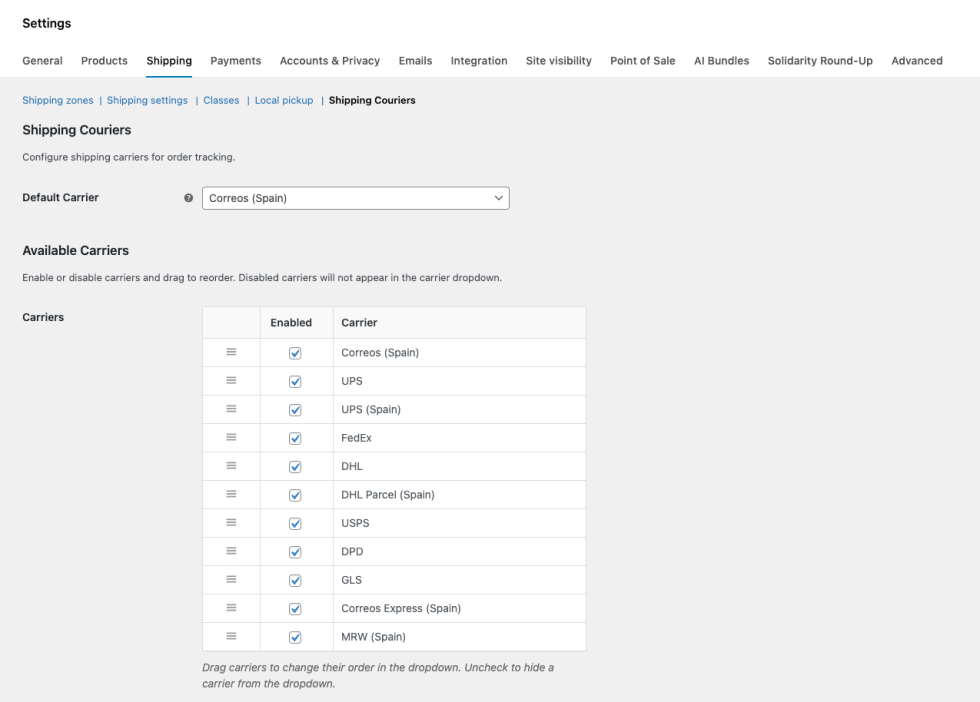Toggle the plain UPS enabled checkbox
The image size is (980, 702).
pos(295,381)
